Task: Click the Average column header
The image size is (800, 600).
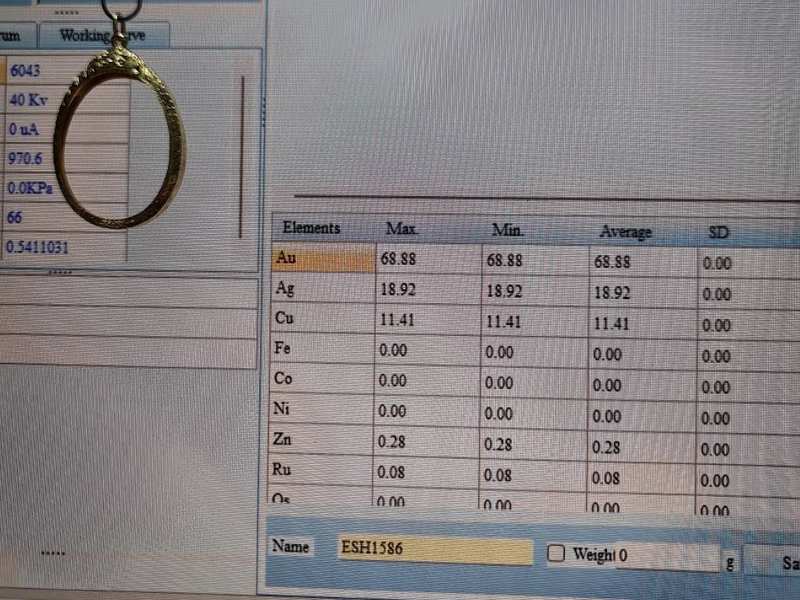Action: (625, 232)
